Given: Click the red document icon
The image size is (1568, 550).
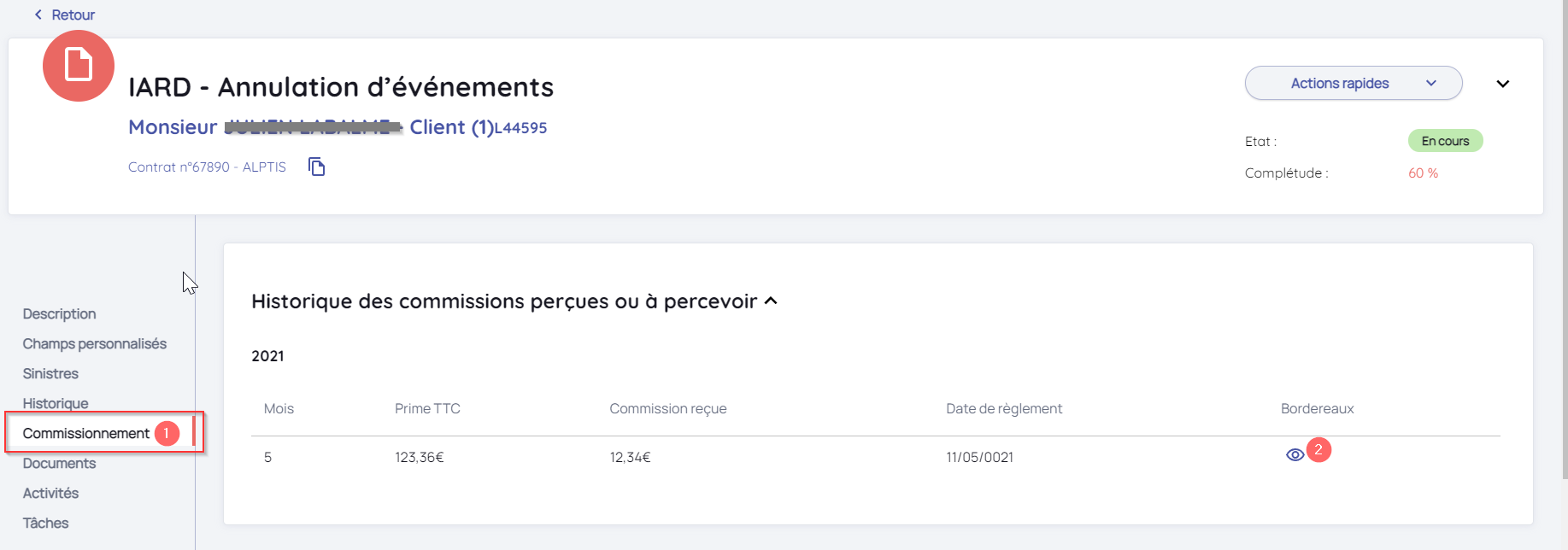Looking at the screenshot, I should tap(79, 66).
